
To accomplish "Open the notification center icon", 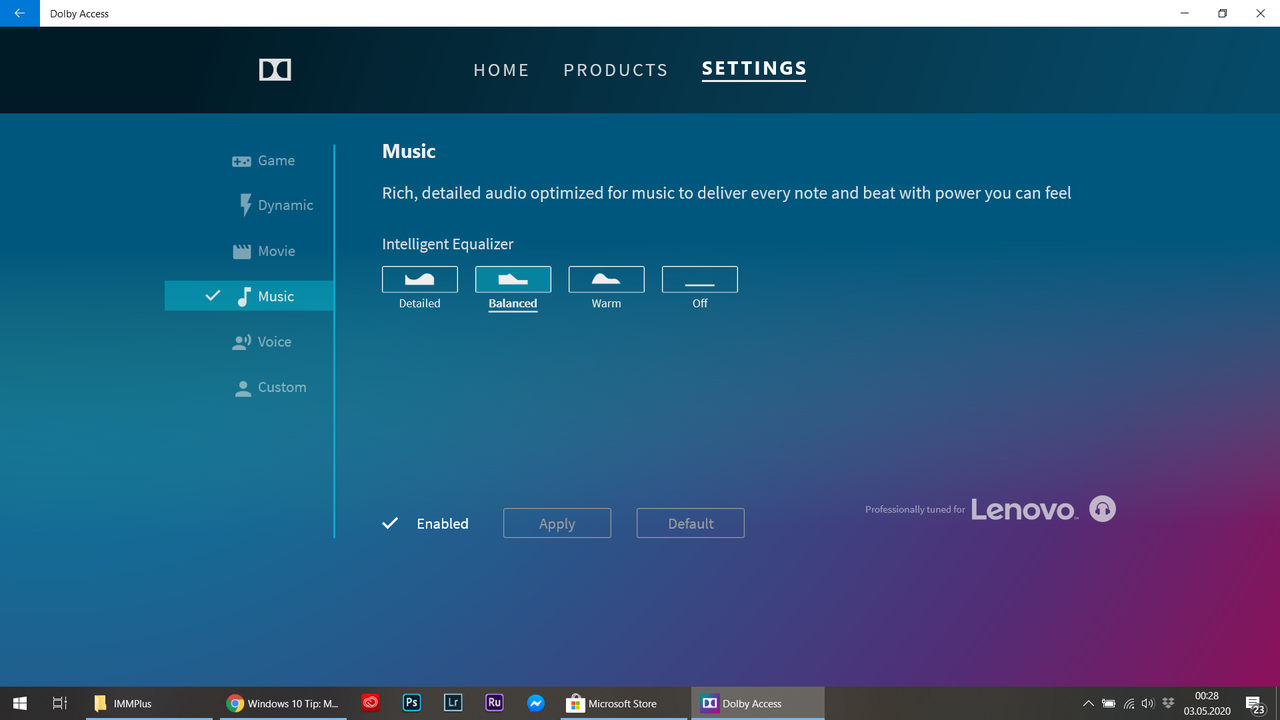I will 1254,704.
